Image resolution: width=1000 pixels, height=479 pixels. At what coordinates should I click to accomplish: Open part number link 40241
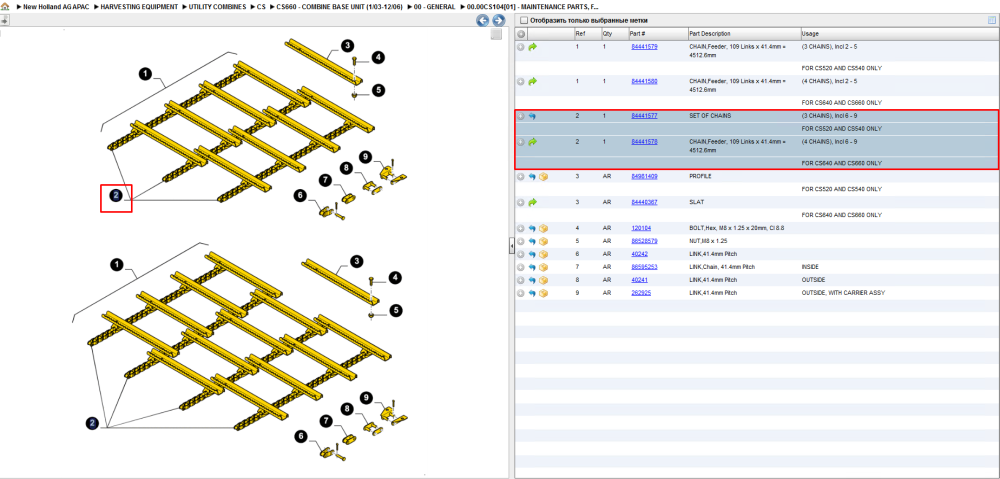pyautogui.click(x=639, y=280)
